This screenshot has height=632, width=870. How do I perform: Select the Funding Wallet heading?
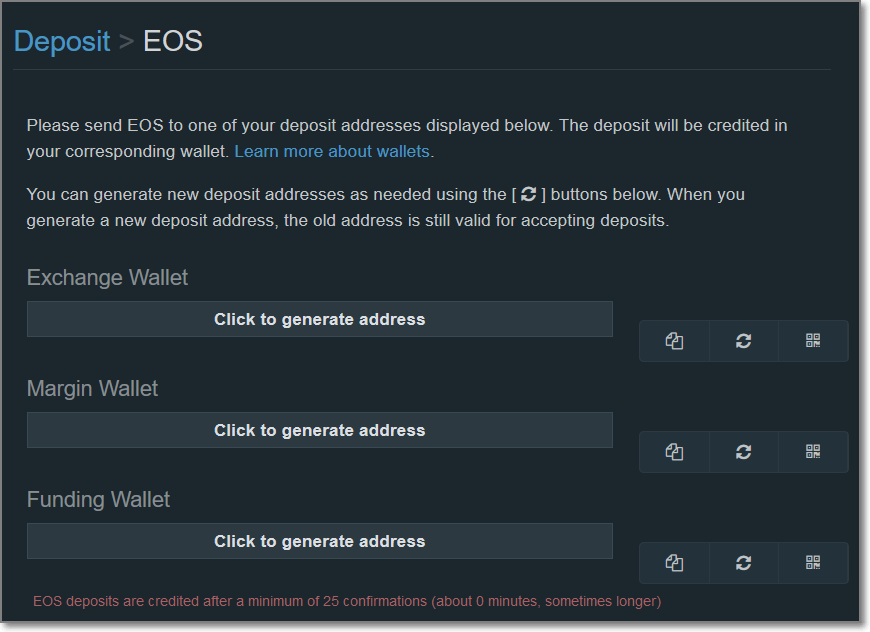(x=98, y=499)
